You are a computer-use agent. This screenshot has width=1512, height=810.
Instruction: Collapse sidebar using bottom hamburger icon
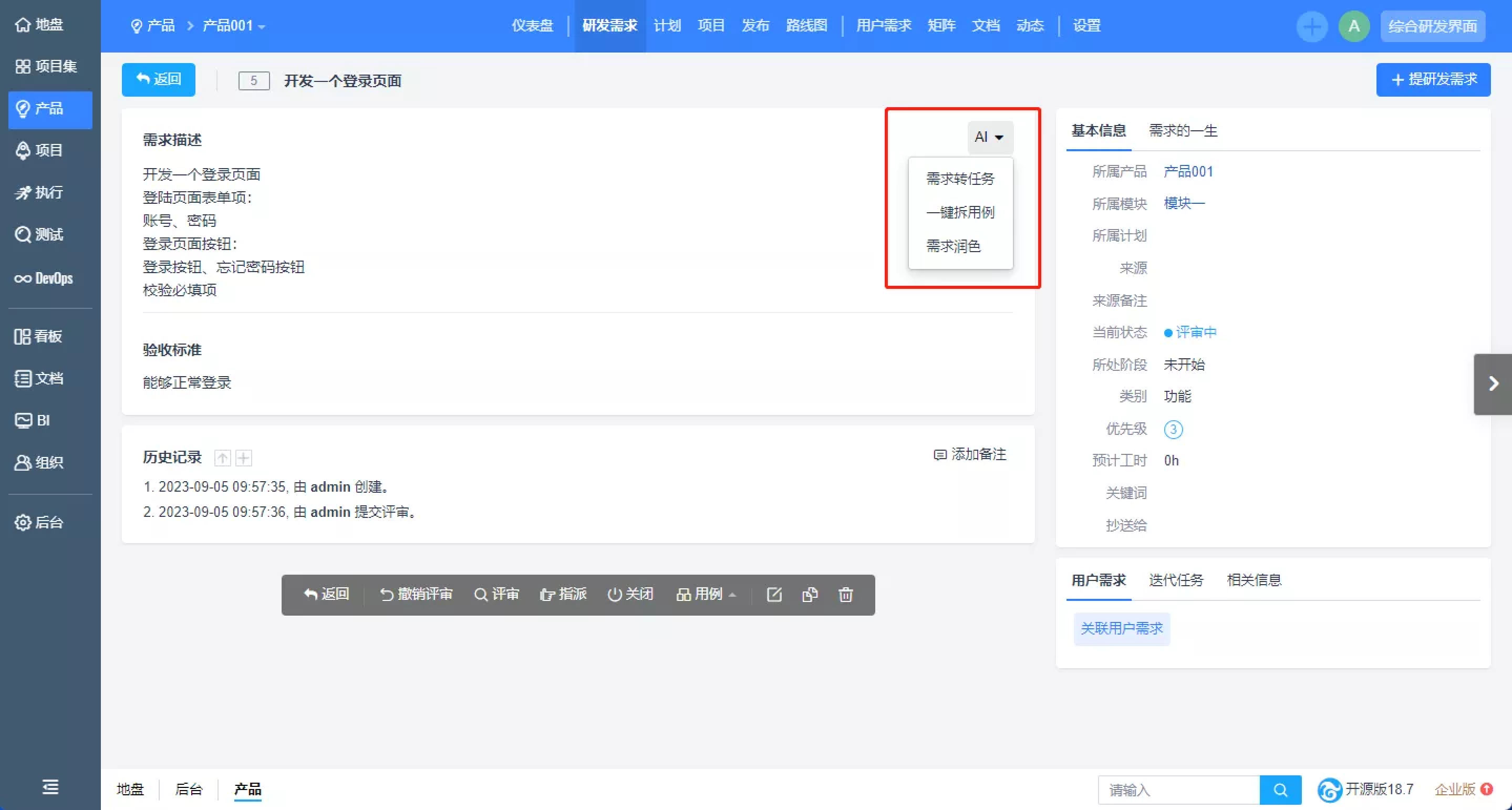pos(50,786)
